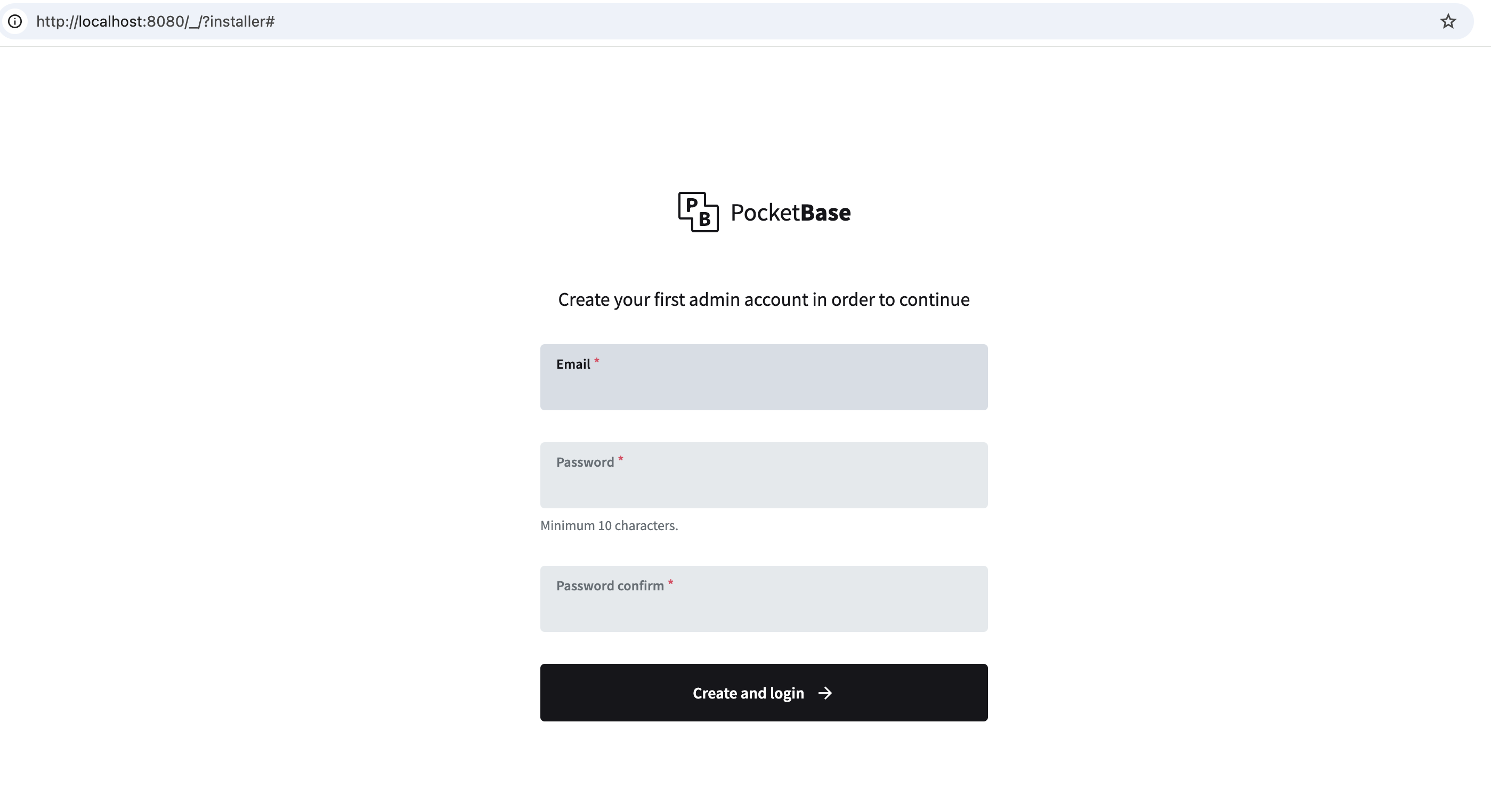This screenshot has width=1491, height=812.
Task: Click the Password confirm field label
Action: pyautogui.click(x=610, y=586)
